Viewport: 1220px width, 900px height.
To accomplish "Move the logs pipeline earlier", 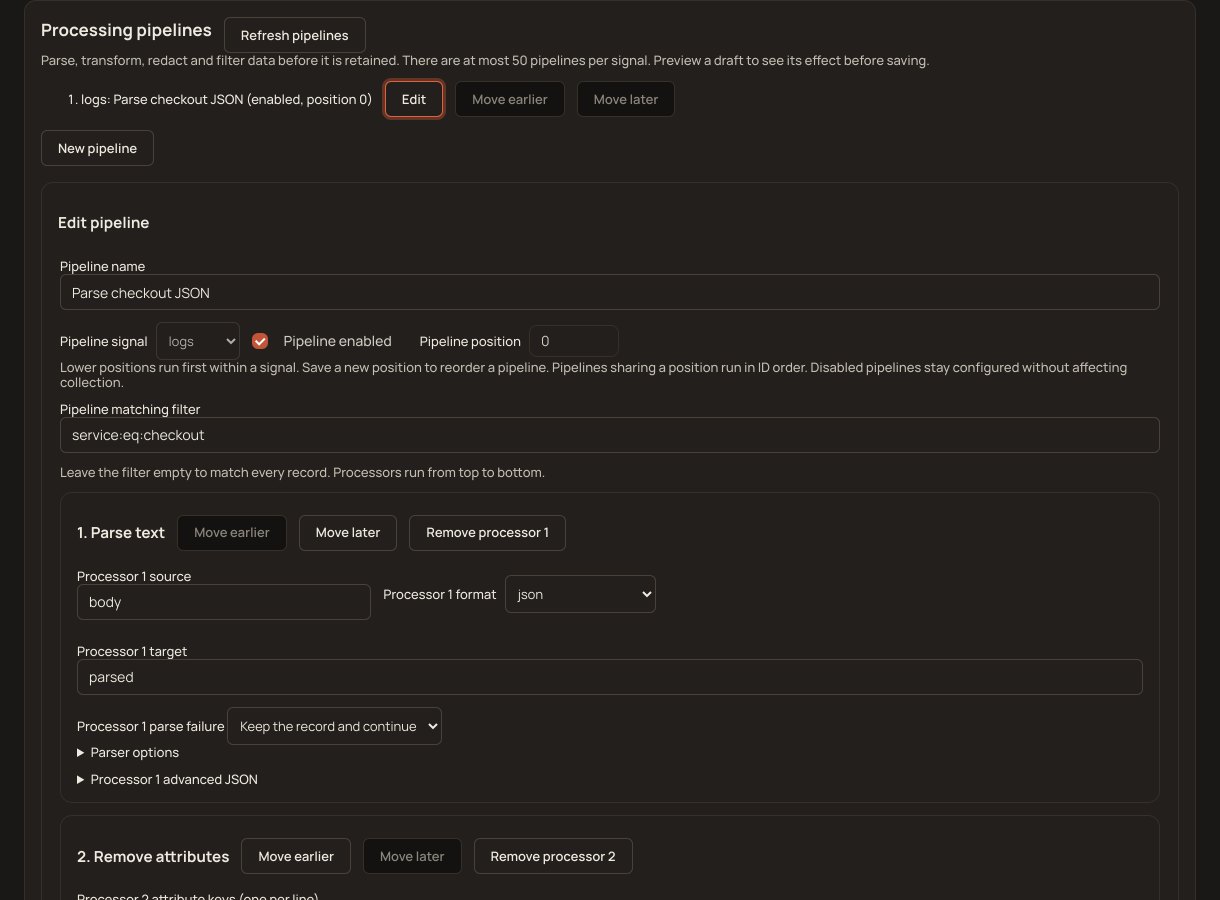I will [x=509, y=99].
